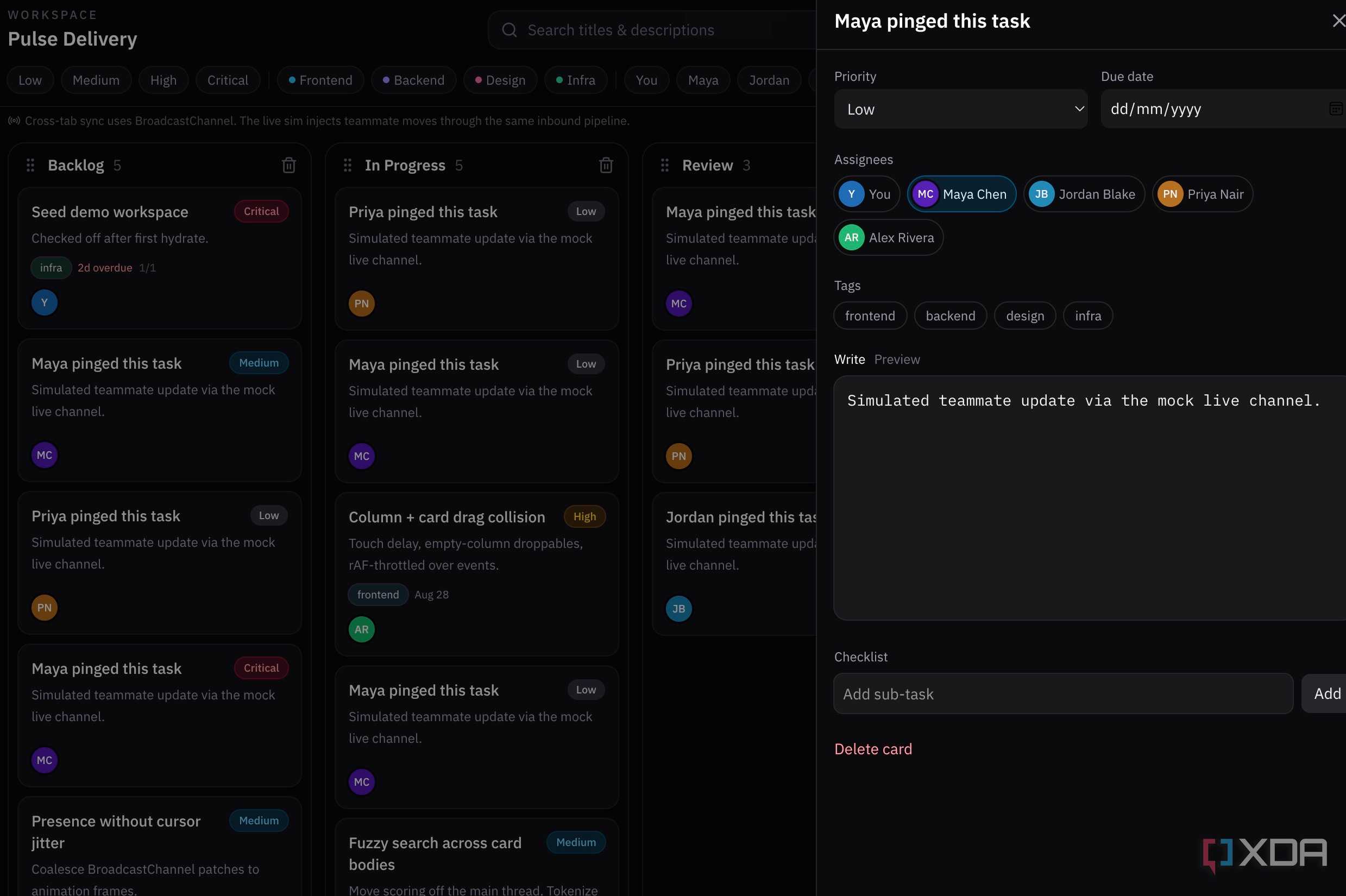1346x896 pixels.
Task: Grab the In Progress column drag handle
Action: 348,165
